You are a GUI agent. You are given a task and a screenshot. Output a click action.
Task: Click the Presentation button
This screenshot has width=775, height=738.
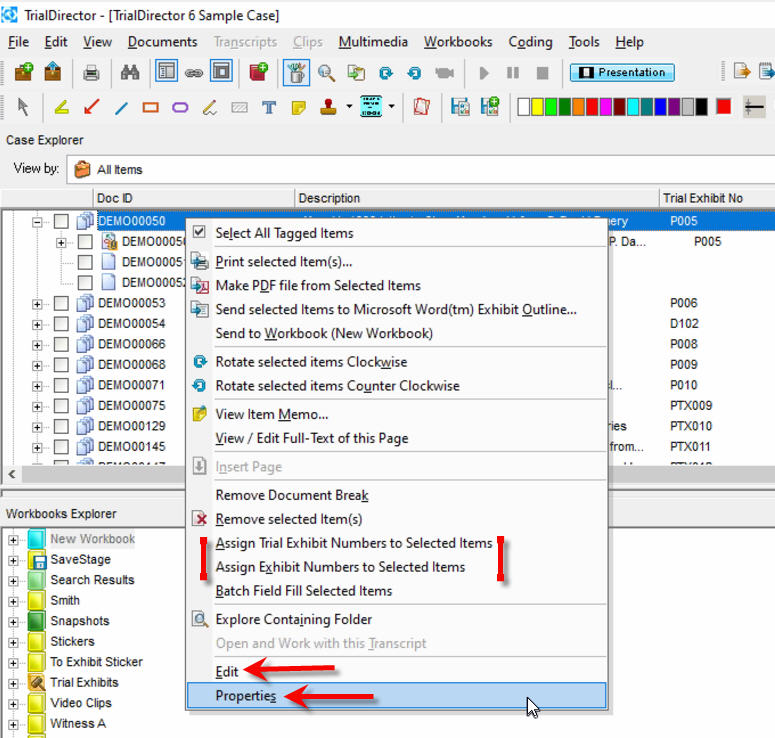622,73
